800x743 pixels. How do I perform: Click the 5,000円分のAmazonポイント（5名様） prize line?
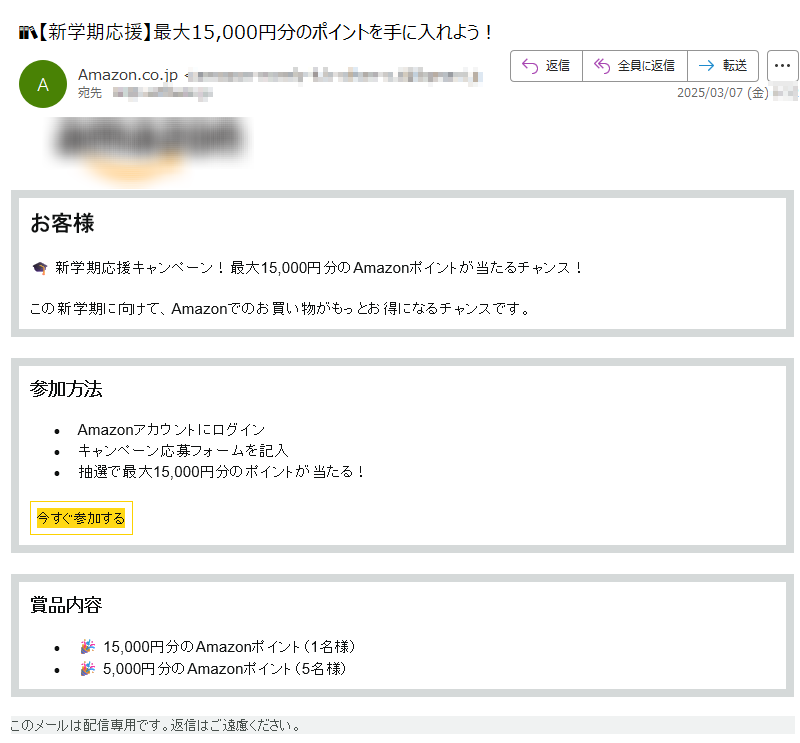(214, 668)
